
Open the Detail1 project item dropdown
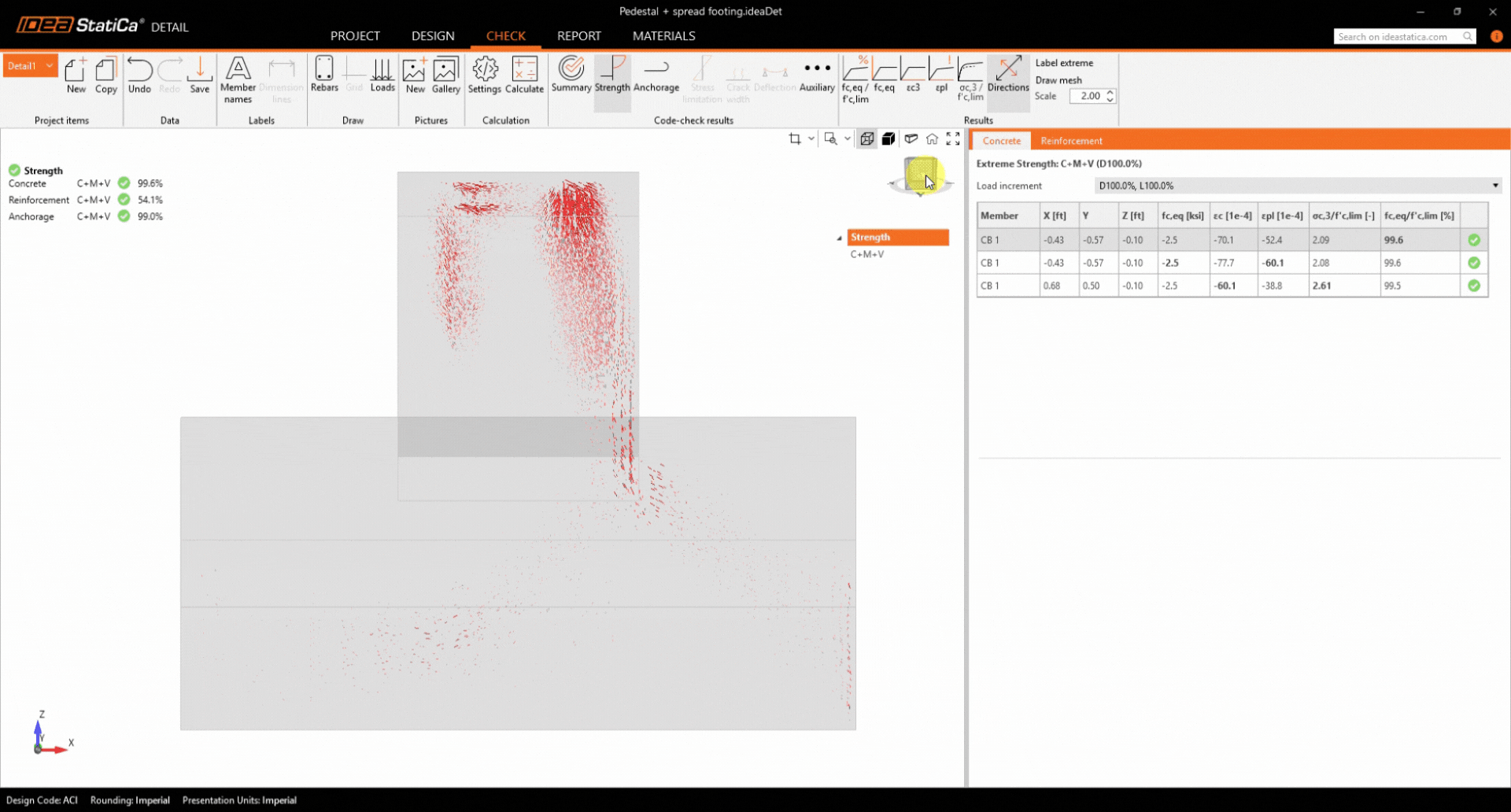(x=49, y=66)
